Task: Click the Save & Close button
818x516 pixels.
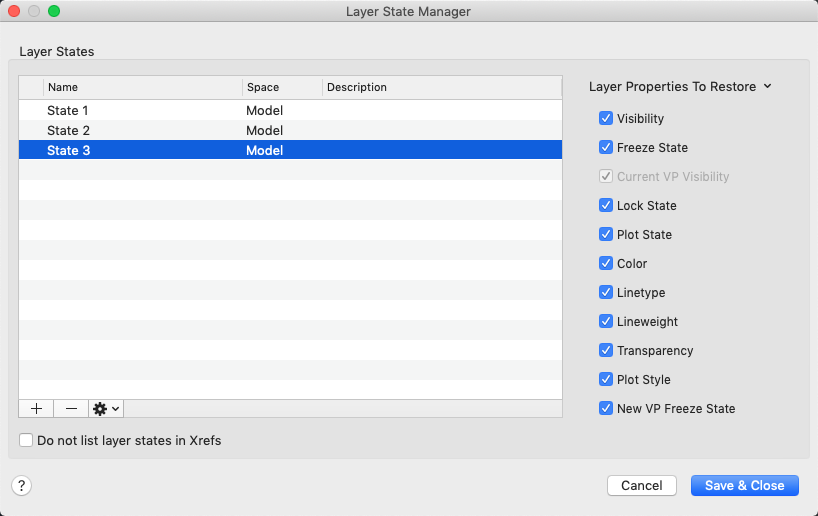Action: [744, 485]
